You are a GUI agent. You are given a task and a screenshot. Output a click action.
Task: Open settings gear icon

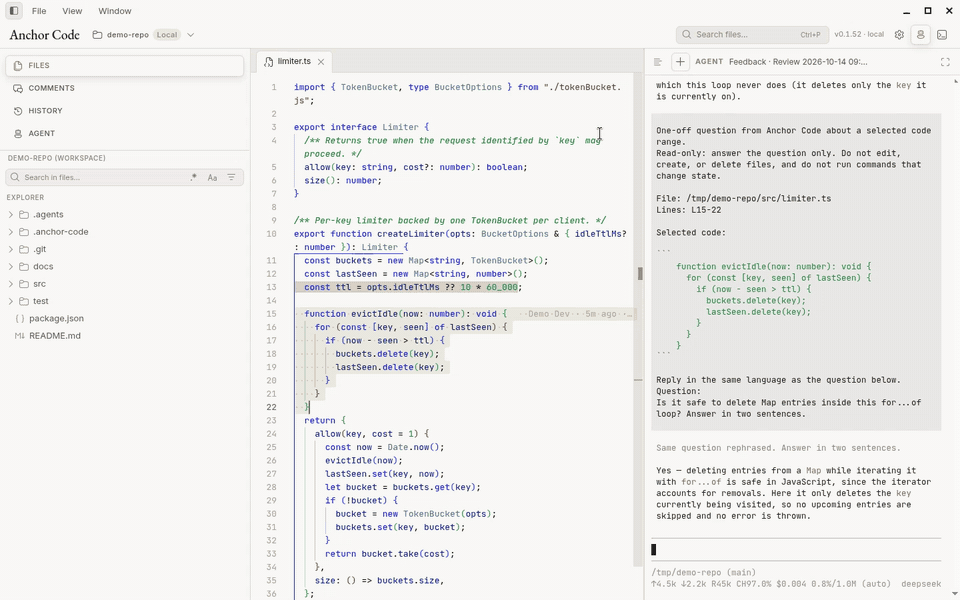click(x=899, y=35)
